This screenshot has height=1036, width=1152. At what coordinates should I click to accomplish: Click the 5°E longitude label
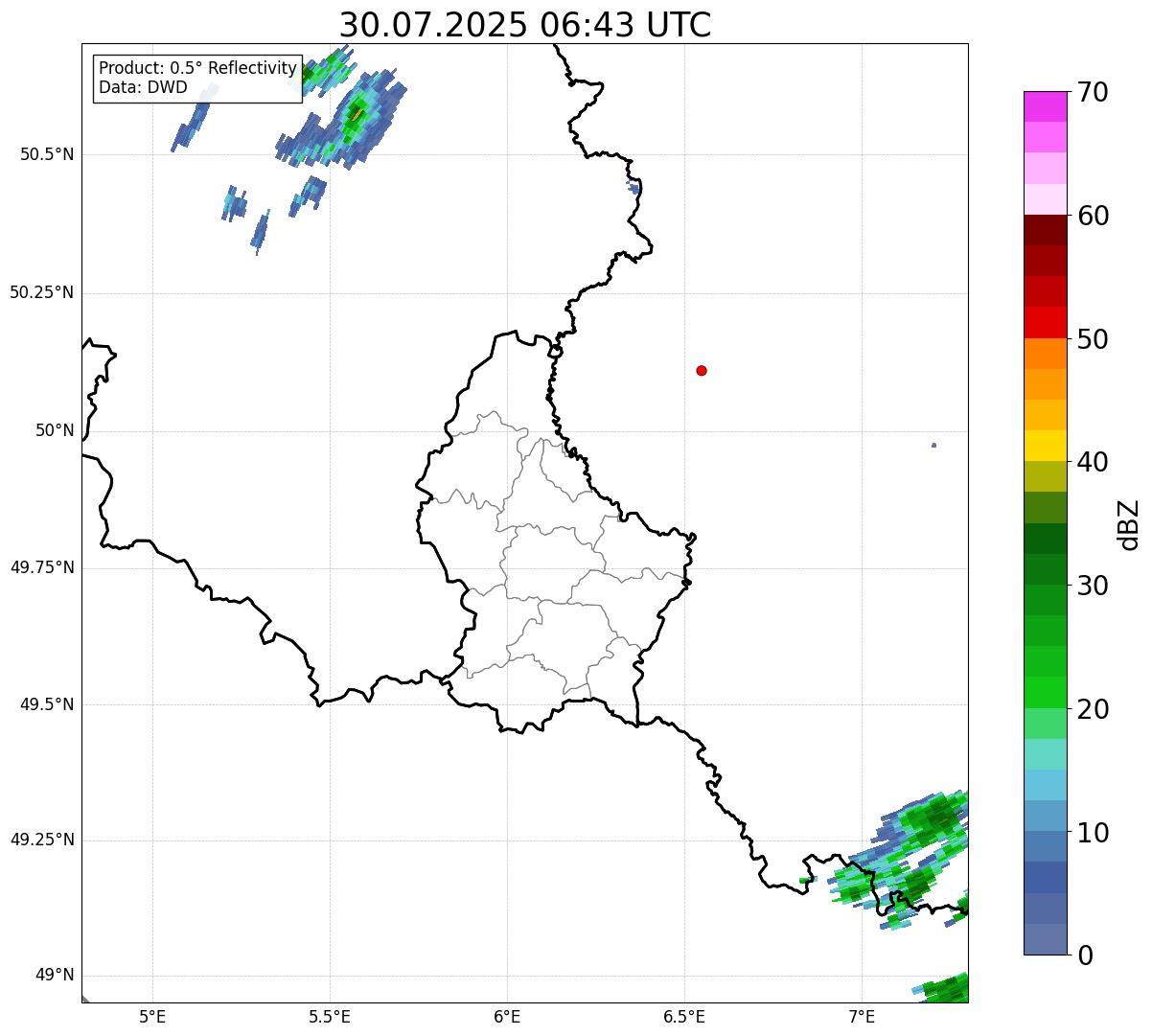coord(152,1016)
